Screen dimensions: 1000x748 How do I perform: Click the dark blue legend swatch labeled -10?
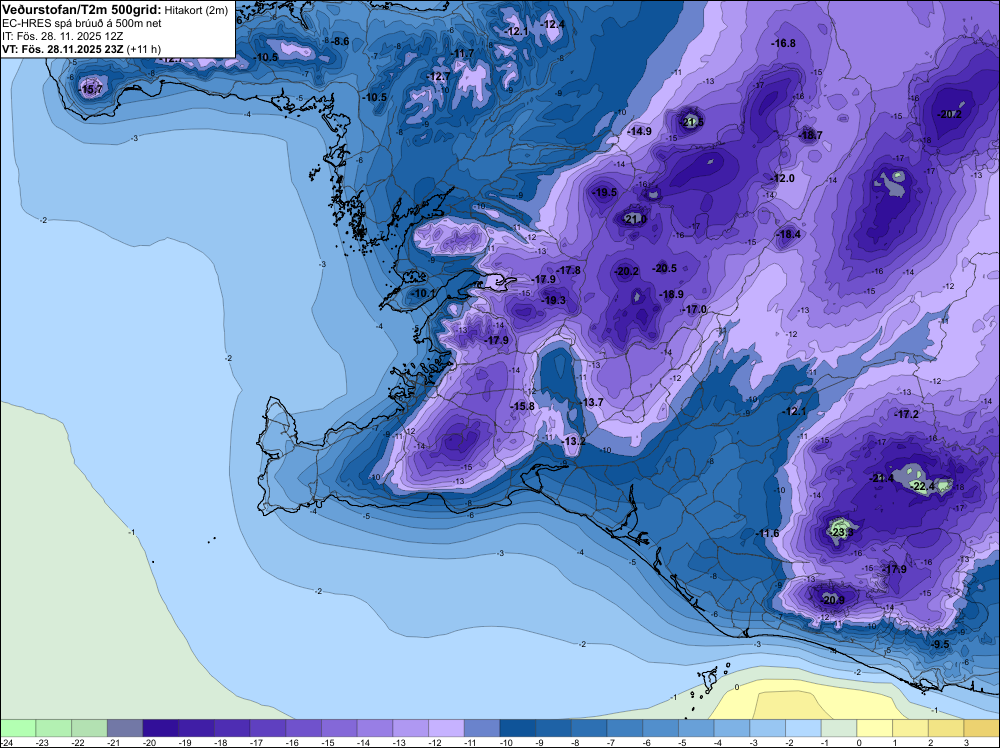coord(518,728)
